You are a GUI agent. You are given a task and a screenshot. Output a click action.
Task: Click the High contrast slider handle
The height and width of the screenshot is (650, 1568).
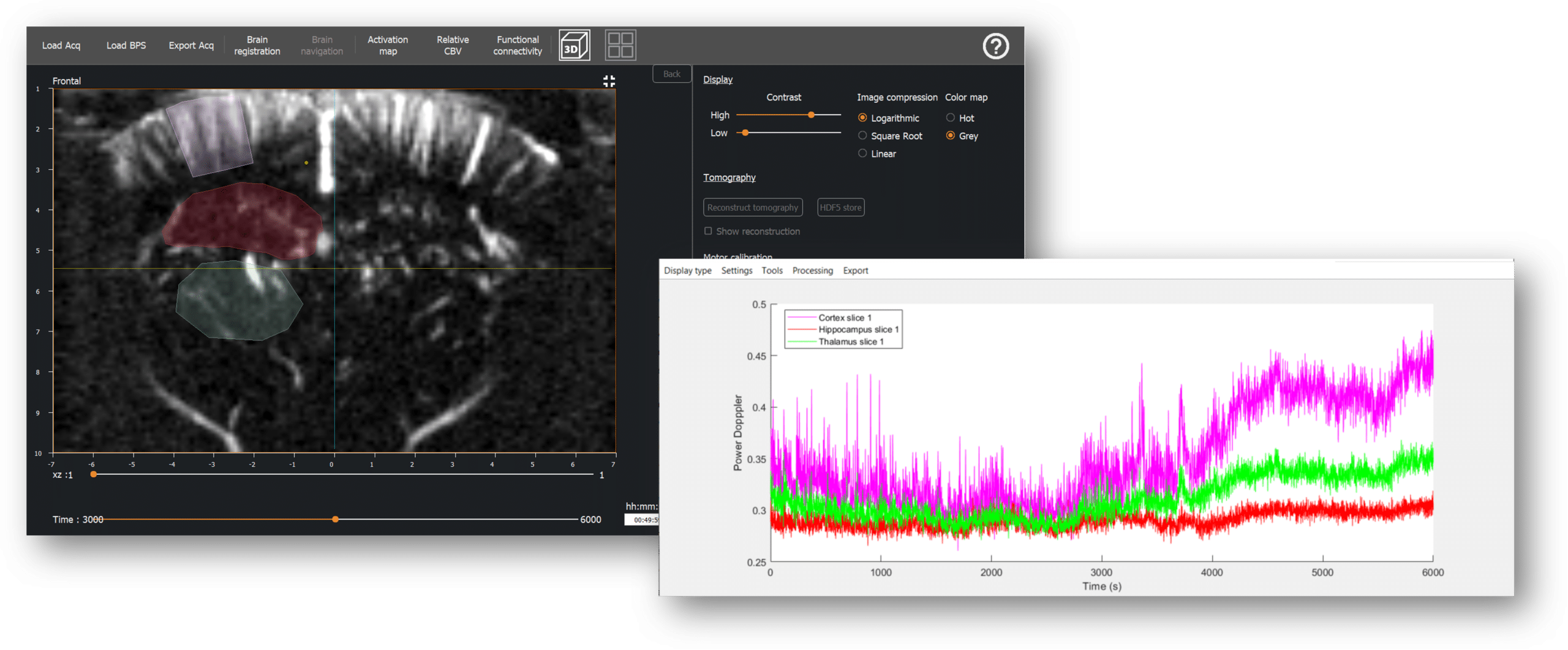811,115
